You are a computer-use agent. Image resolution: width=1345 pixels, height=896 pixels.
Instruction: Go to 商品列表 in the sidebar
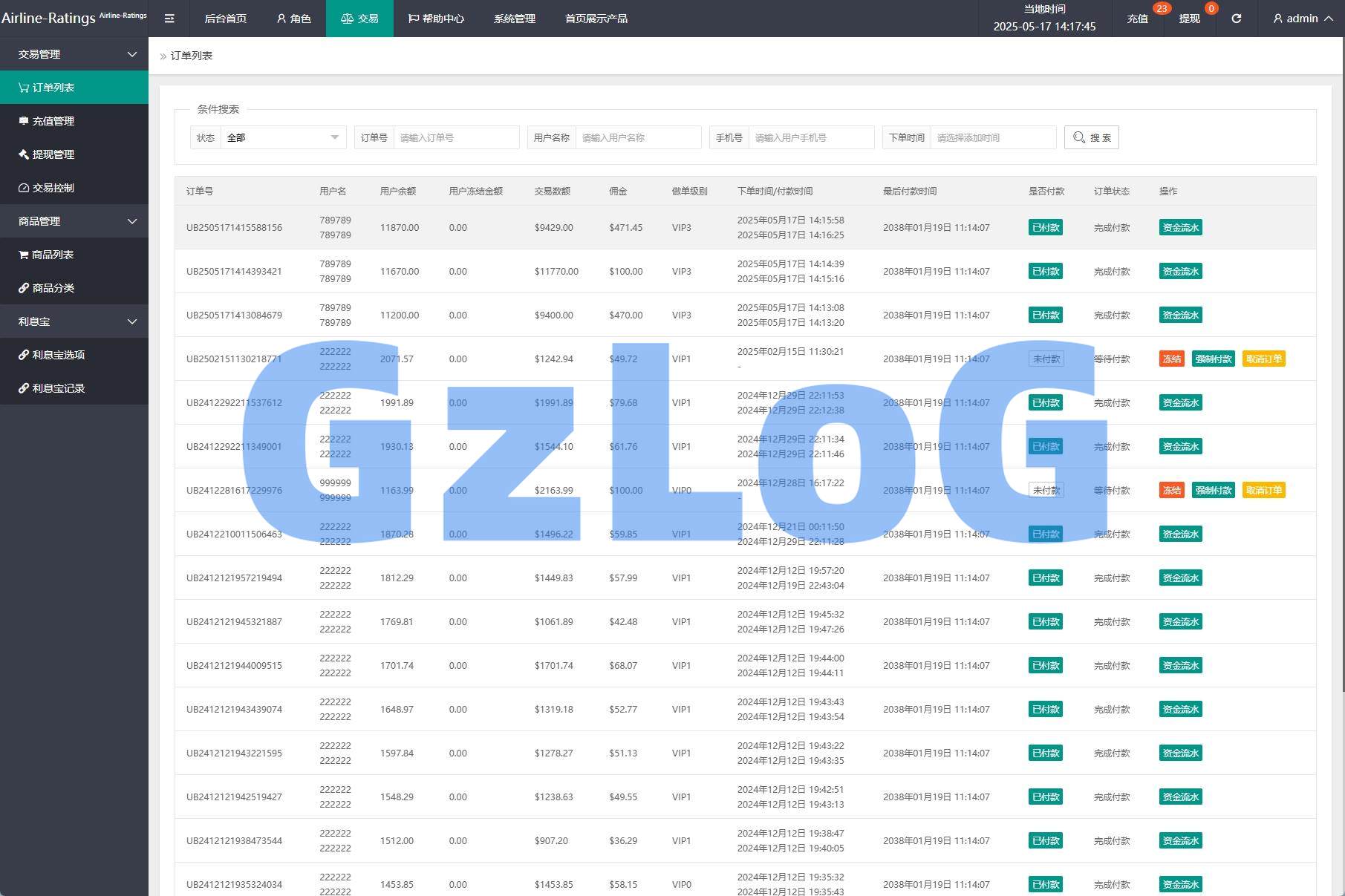[53, 255]
